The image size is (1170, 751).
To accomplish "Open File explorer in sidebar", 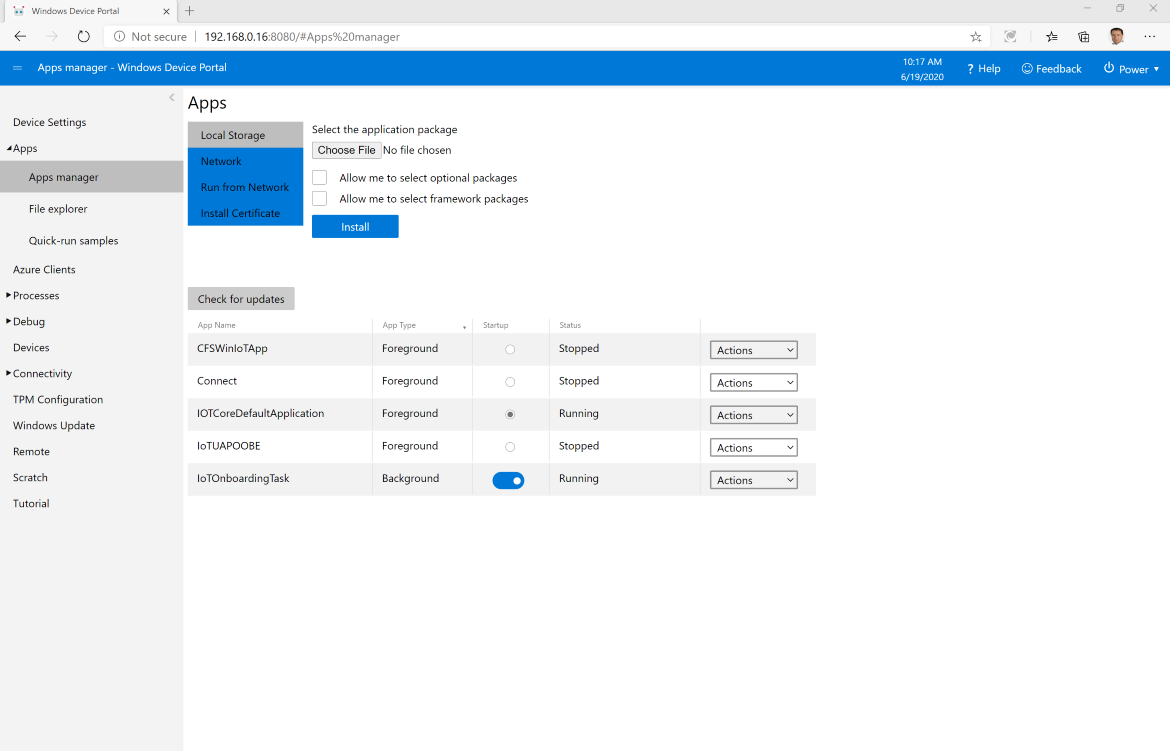I will (58, 209).
